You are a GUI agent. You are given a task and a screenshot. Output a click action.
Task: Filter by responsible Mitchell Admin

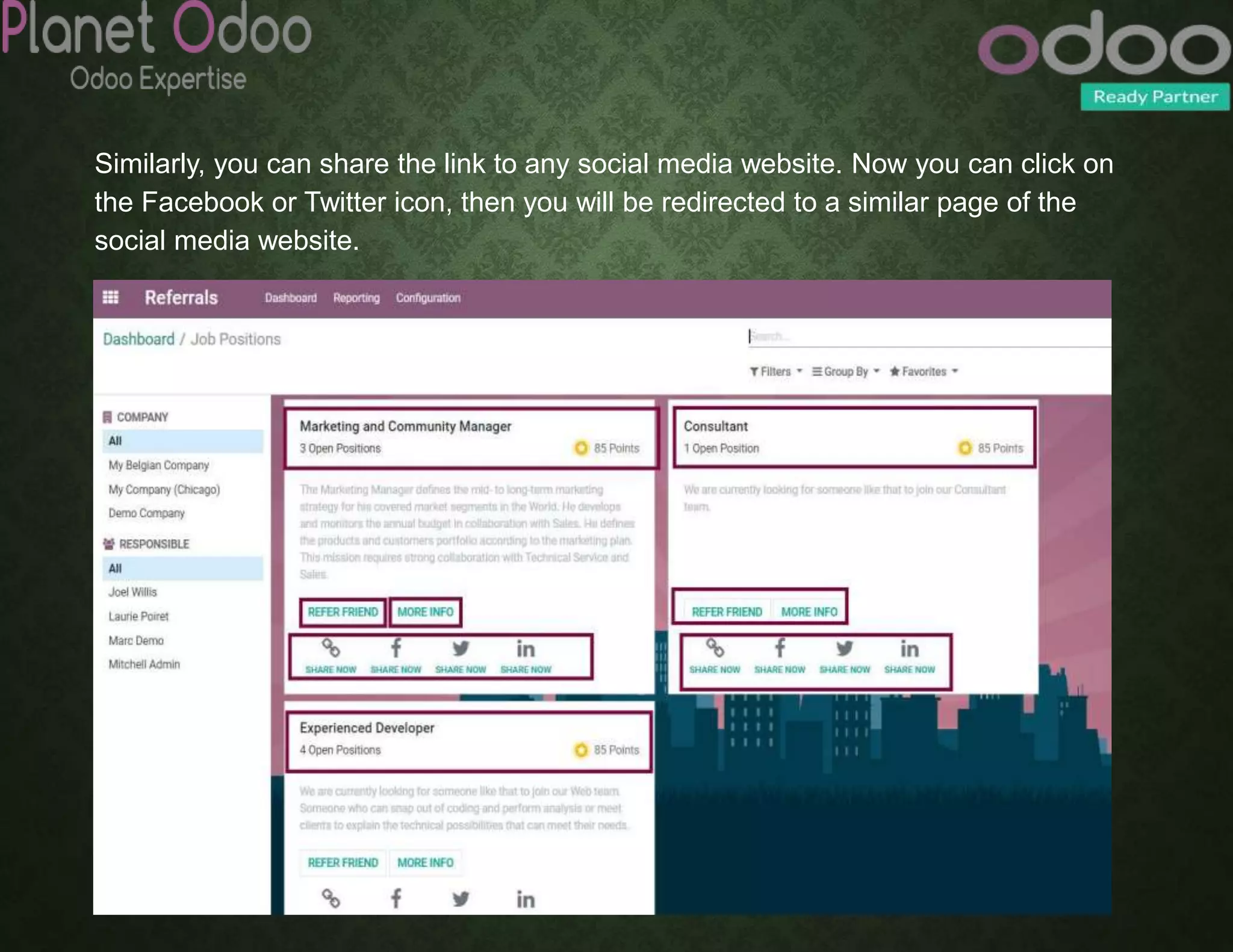tap(144, 664)
